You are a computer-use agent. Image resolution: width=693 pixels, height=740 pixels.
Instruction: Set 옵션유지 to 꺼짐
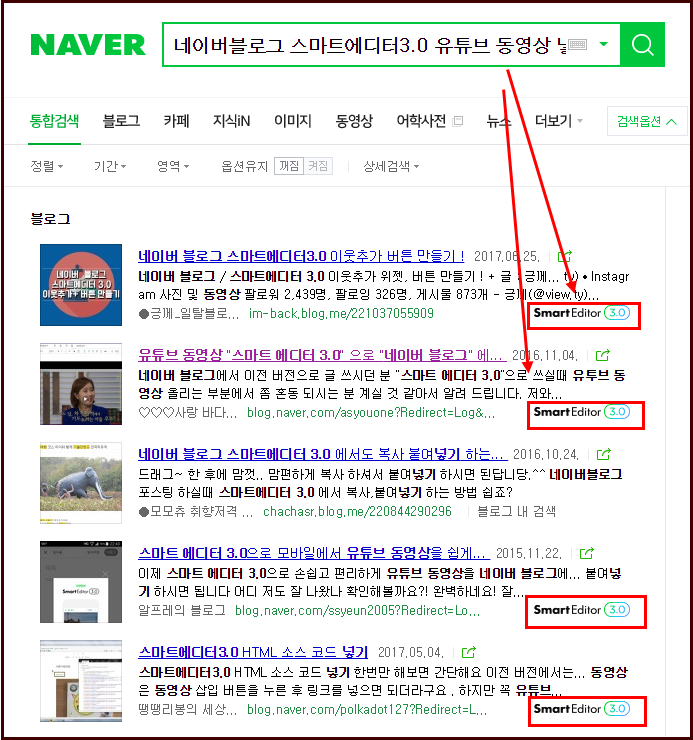(x=289, y=166)
